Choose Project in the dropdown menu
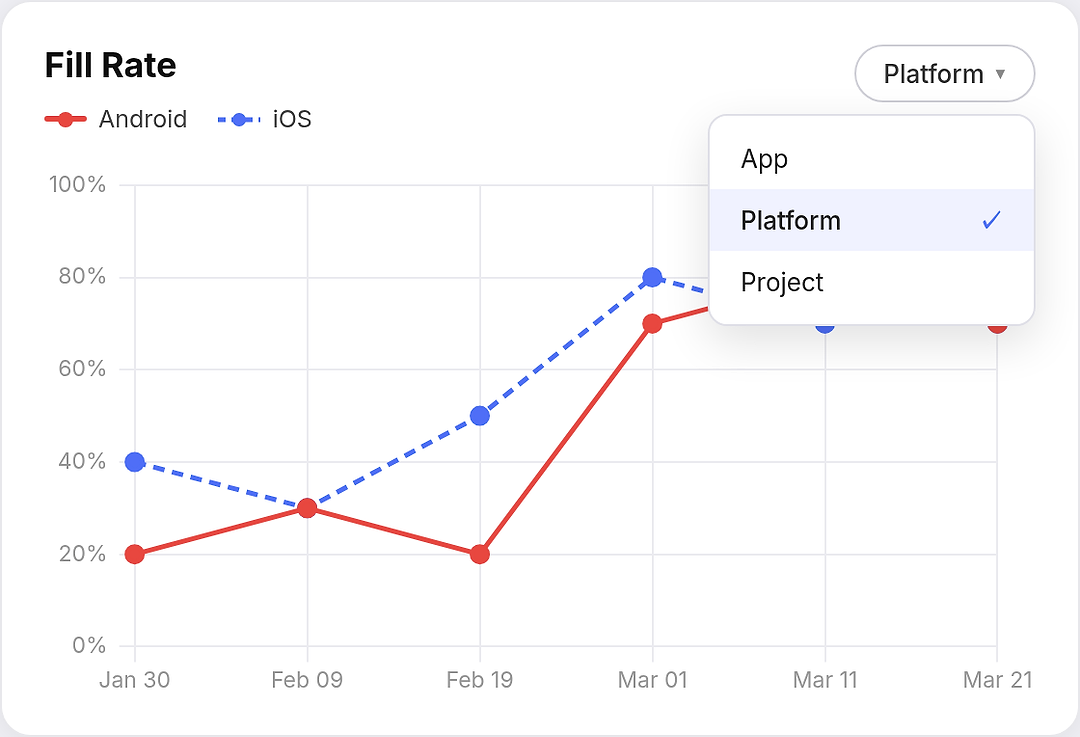Screen dimensions: 1080x737 (x=871, y=282)
